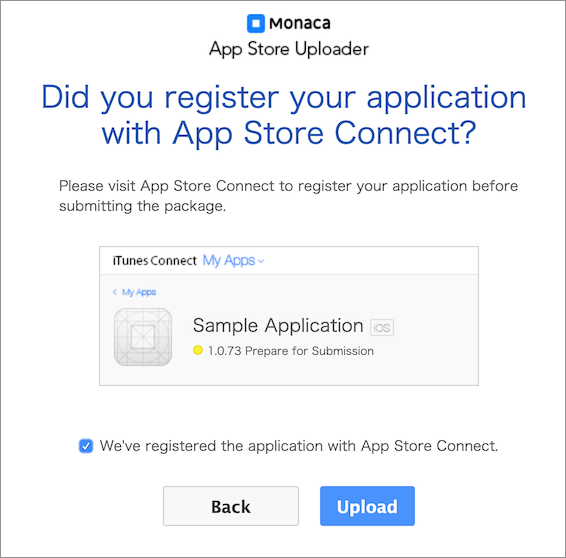
Task: Click the App Store Uploader subtitle
Action: (x=289, y=49)
